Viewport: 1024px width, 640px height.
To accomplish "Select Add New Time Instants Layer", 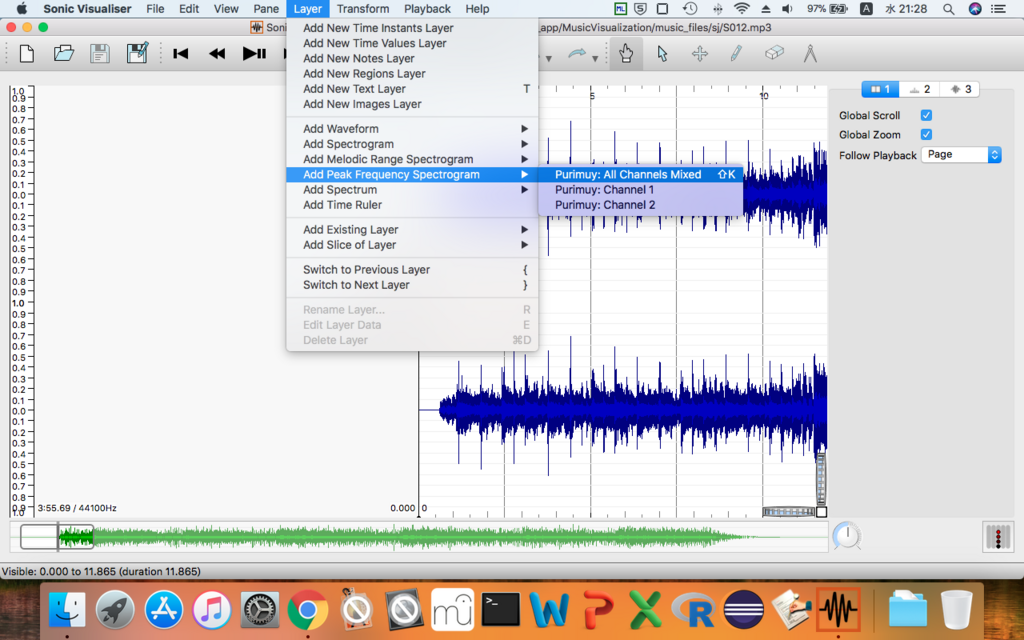I will click(x=412, y=28).
